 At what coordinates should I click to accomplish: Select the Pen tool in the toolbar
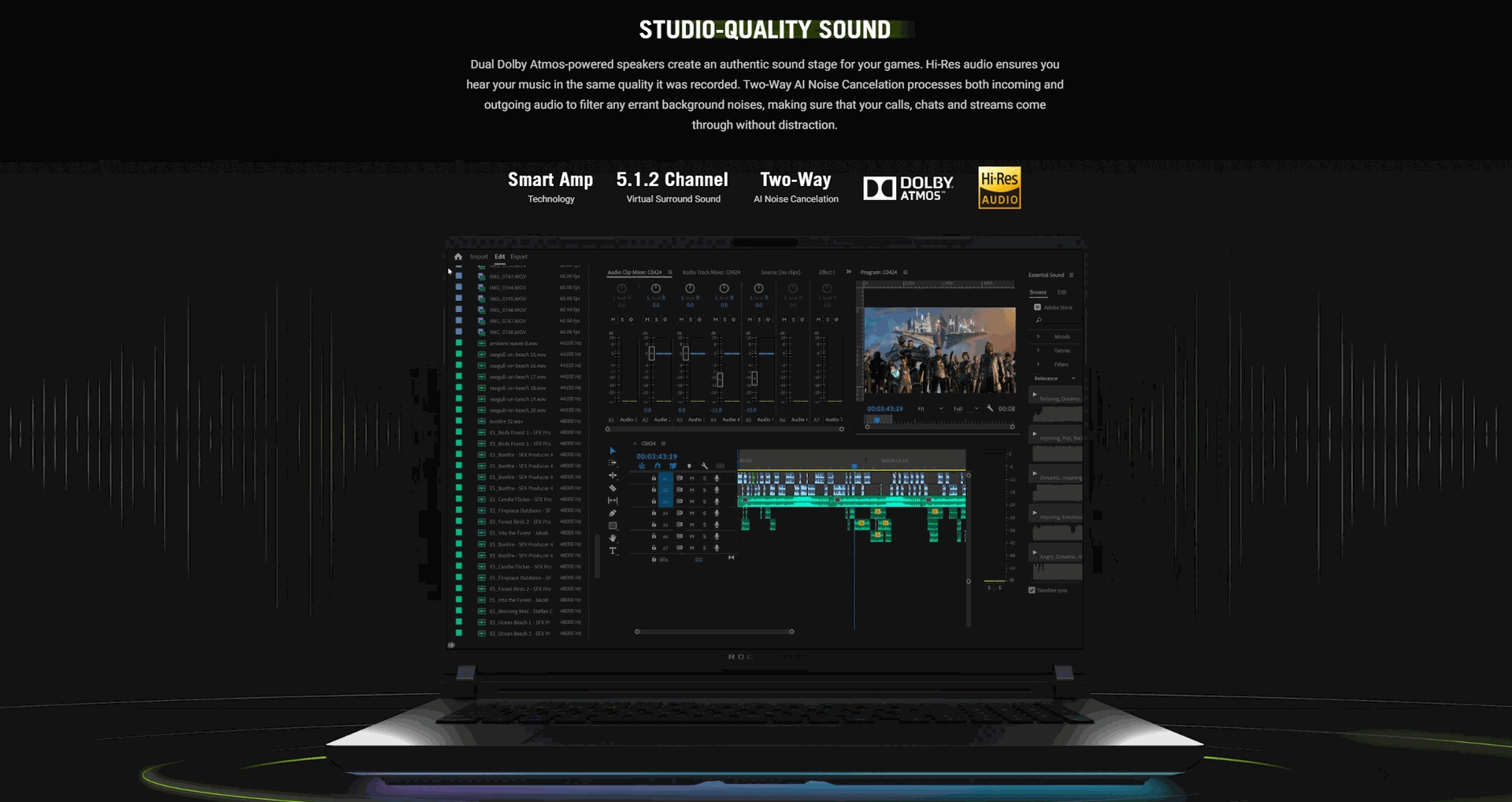(613, 514)
